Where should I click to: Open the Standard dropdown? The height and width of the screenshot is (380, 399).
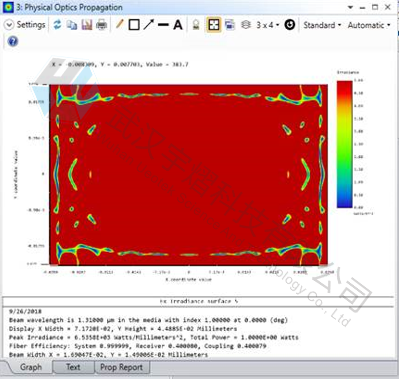pos(322,25)
